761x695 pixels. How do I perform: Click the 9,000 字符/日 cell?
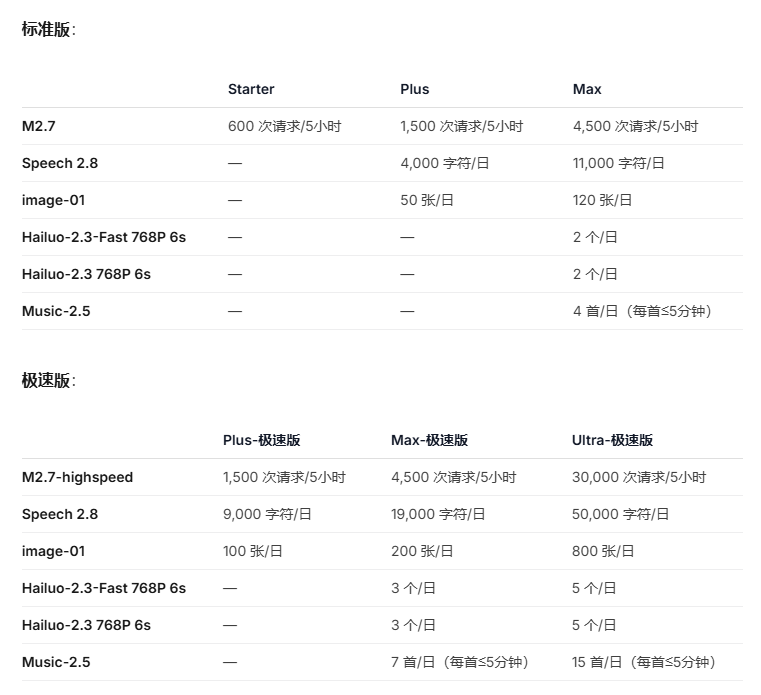pos(267,515)
